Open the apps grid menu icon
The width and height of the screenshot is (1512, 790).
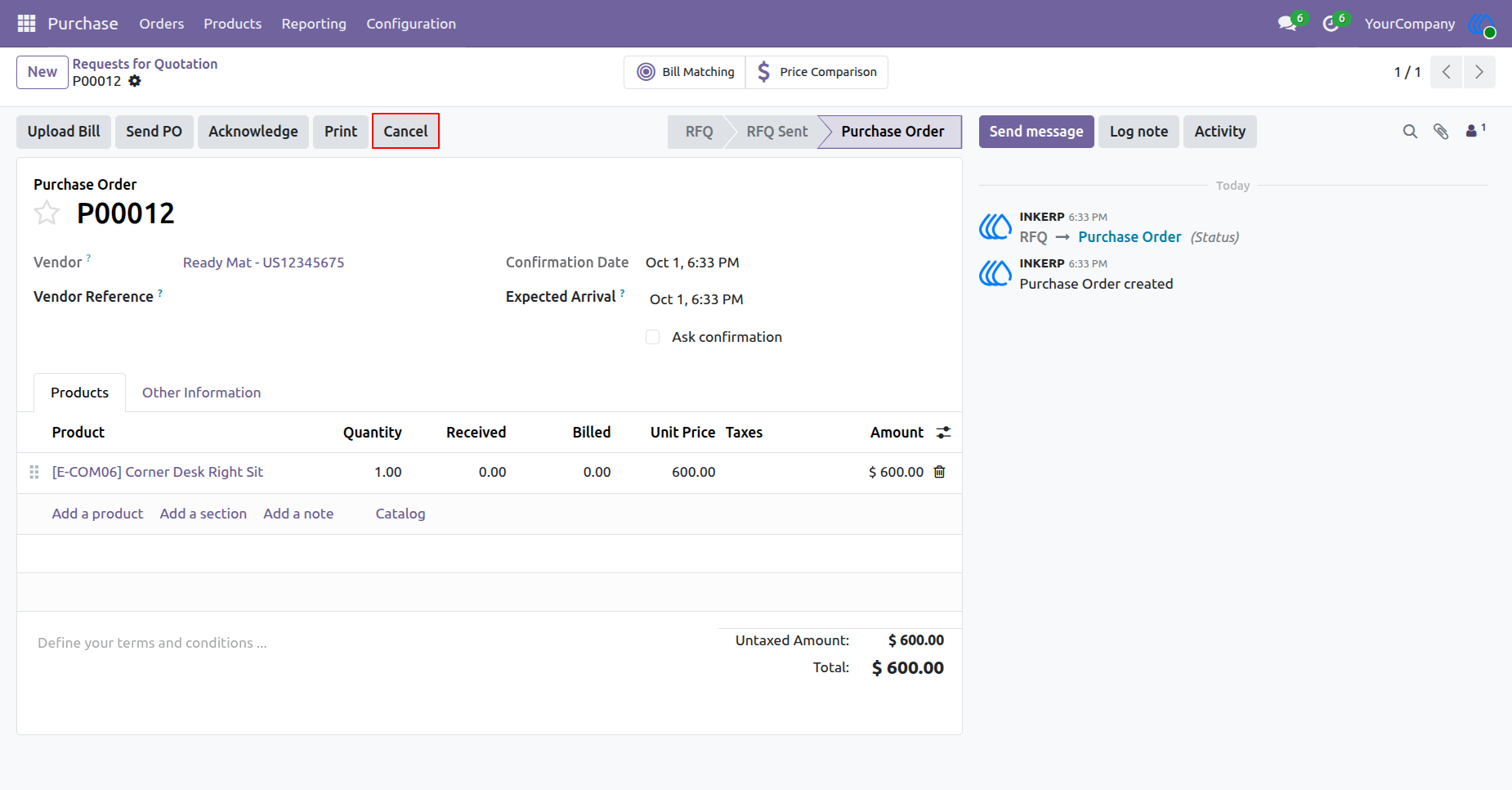coord(26,24)
